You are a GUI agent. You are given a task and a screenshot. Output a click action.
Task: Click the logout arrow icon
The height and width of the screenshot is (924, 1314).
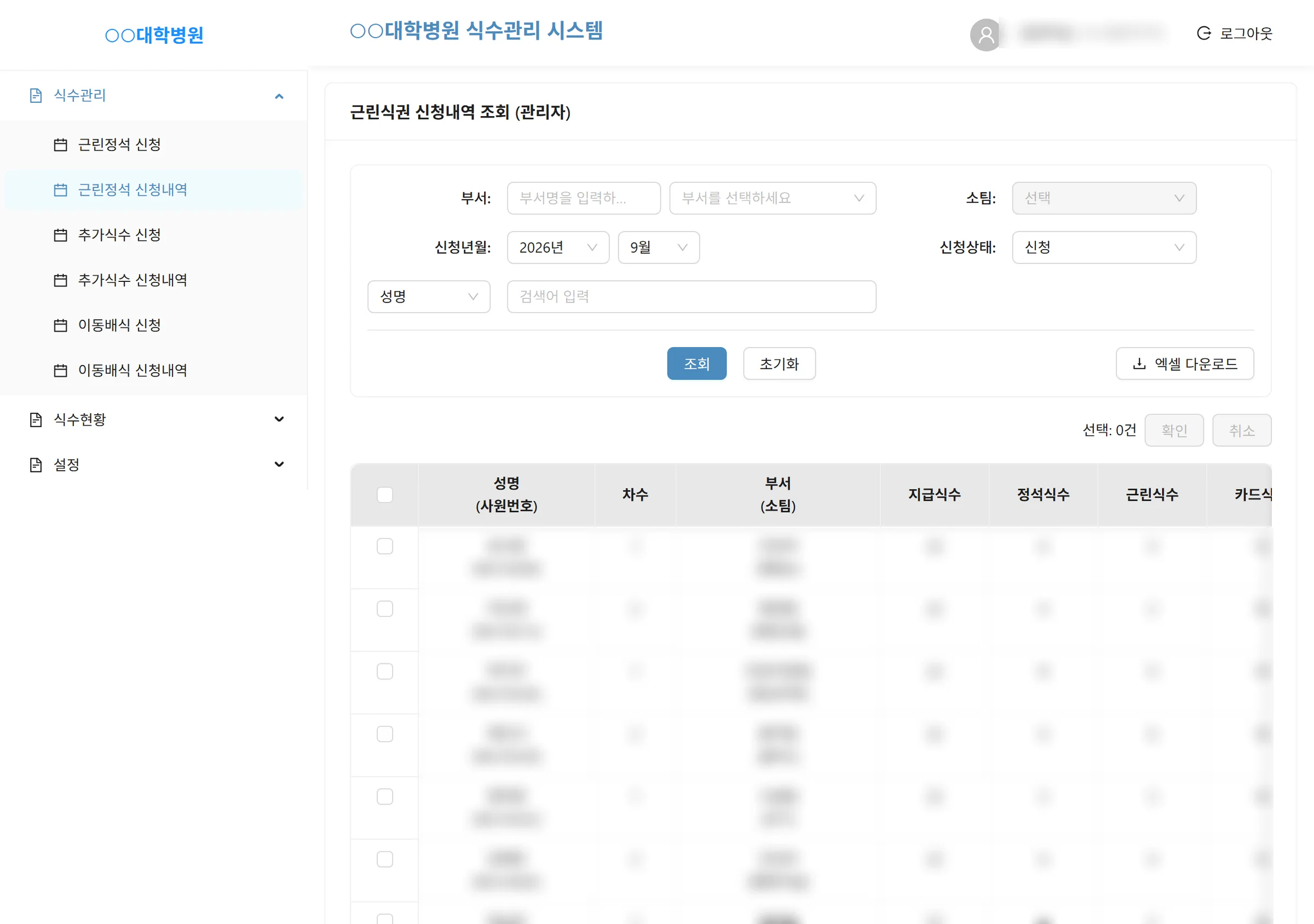click(1203, 33)
